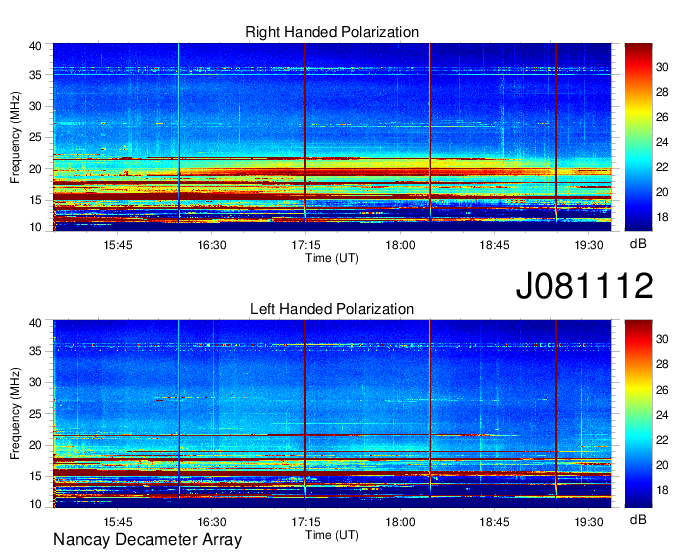Click the top panel "Time (UT)" label
Image resolution: width=680 pixels, height=552 pixels.
(x=332, y=258)
